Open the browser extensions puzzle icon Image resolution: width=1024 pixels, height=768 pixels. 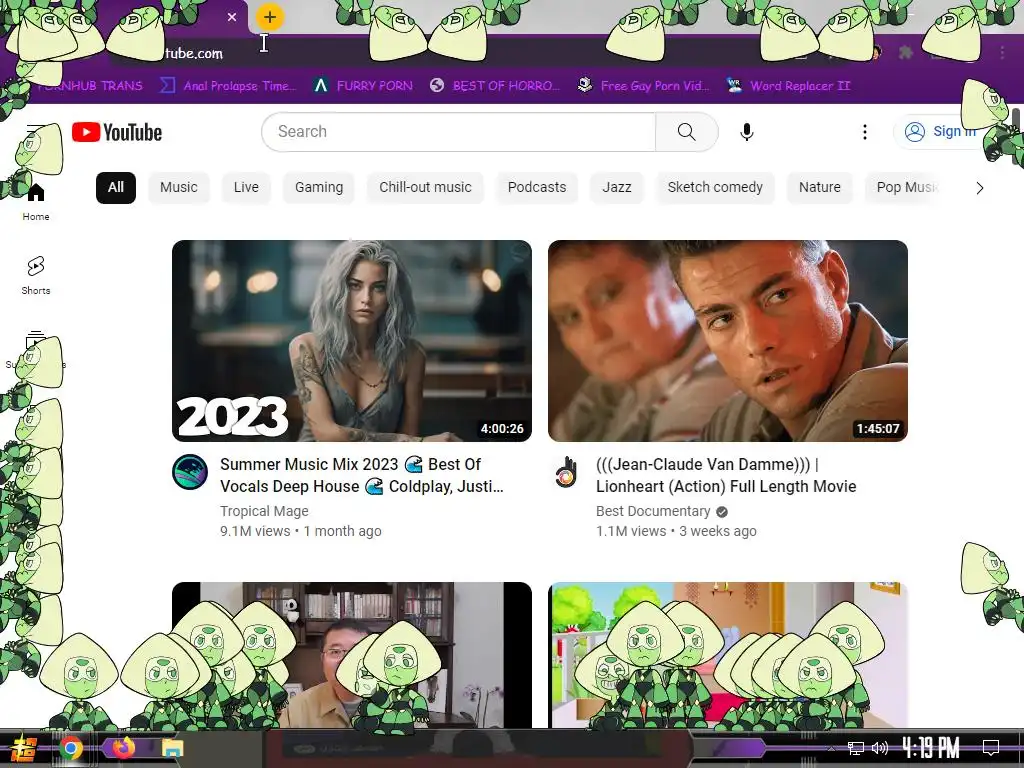click(x=905, y=52)
